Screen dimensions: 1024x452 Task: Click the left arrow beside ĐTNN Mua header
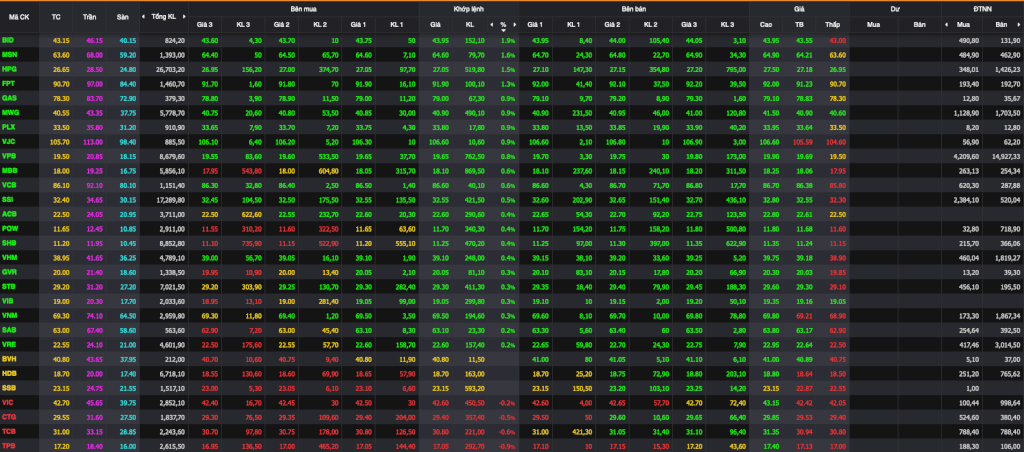tap(946, 25)
